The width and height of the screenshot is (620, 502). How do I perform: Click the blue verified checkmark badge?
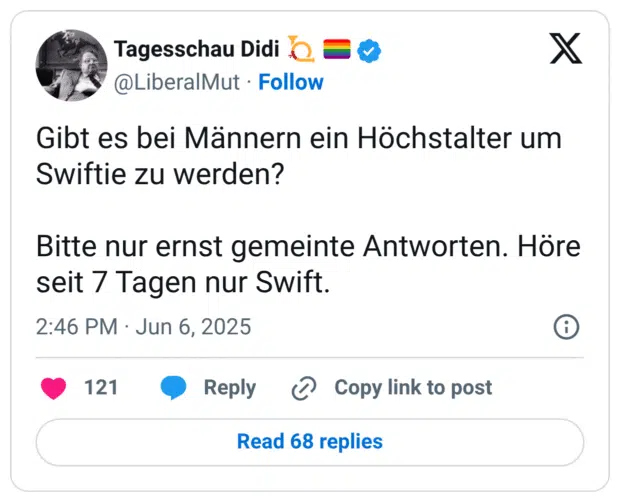(x=371, y=49)
